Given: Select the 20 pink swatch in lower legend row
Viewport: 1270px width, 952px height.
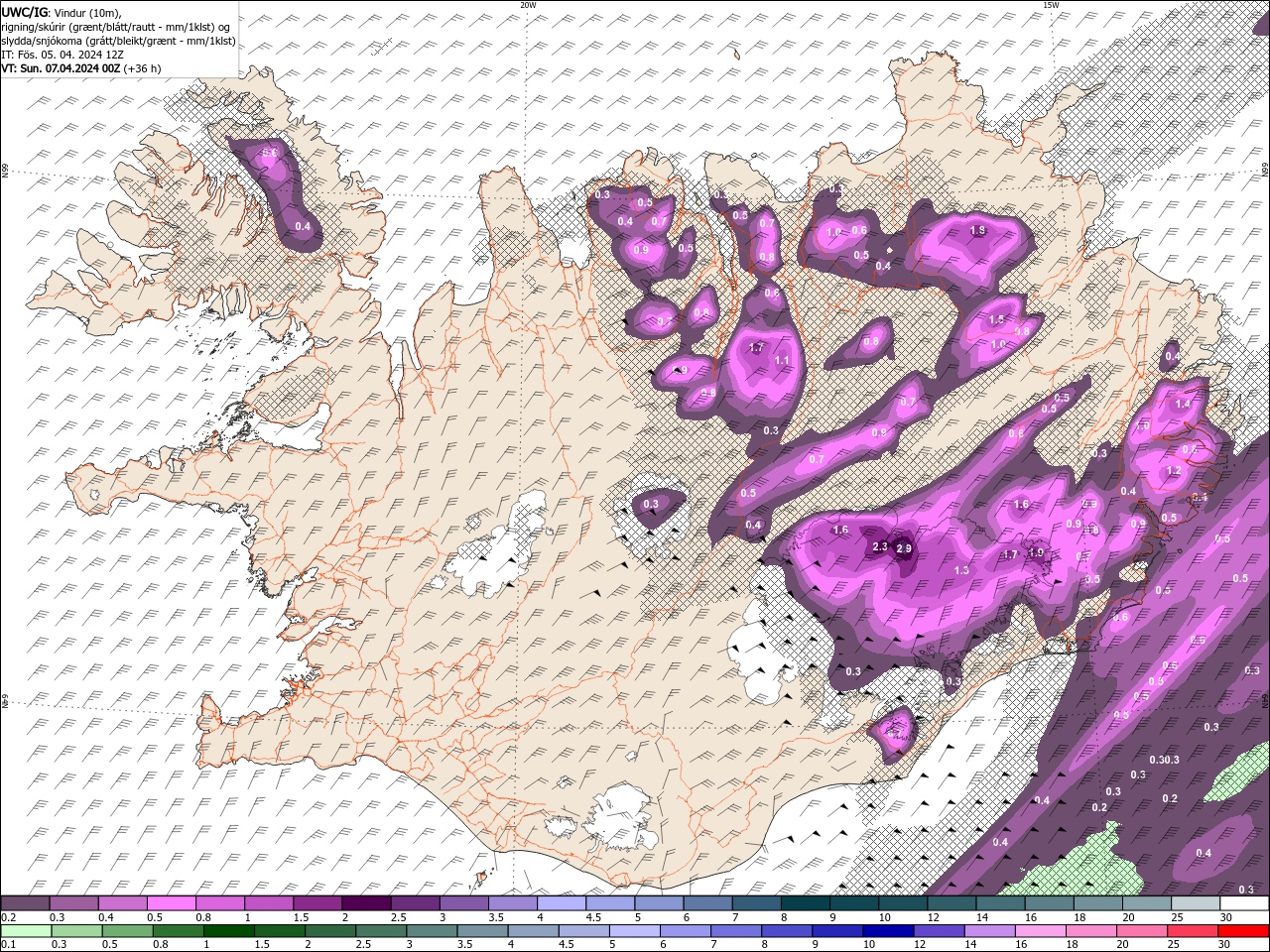Looking at the screenshot, I should point(1142,931).
